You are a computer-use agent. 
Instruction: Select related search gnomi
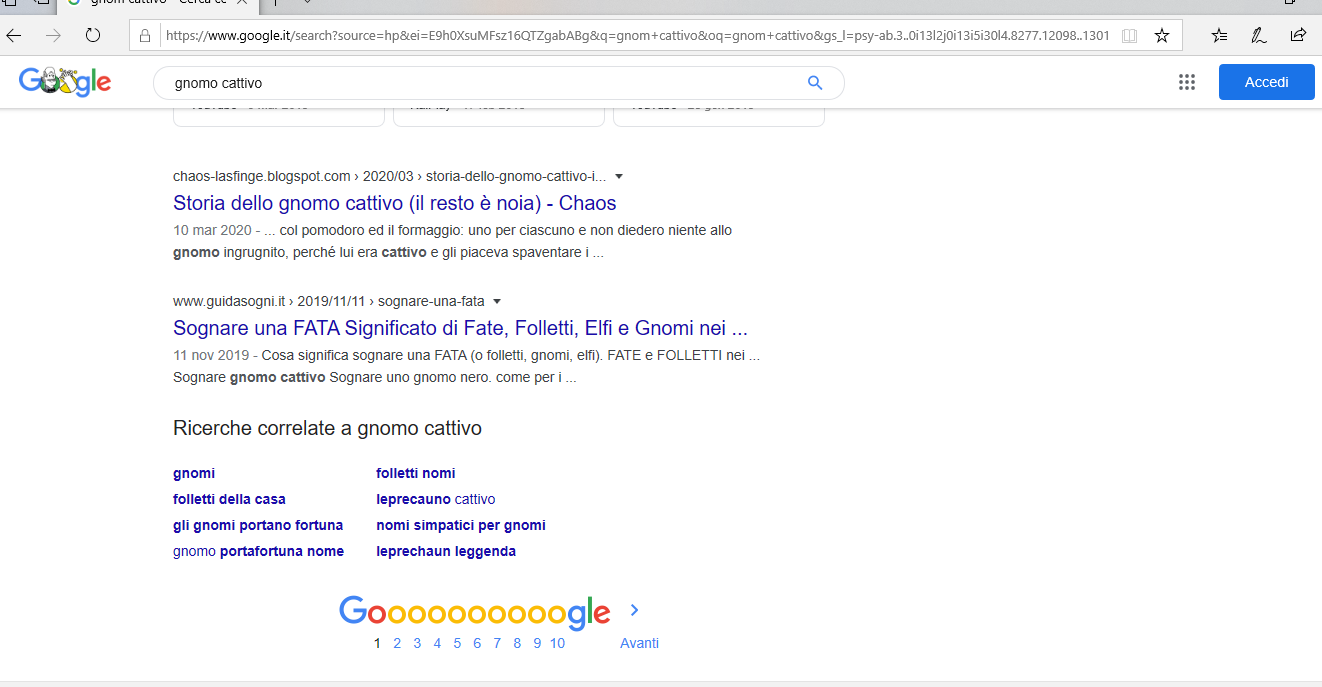(194, 473)
